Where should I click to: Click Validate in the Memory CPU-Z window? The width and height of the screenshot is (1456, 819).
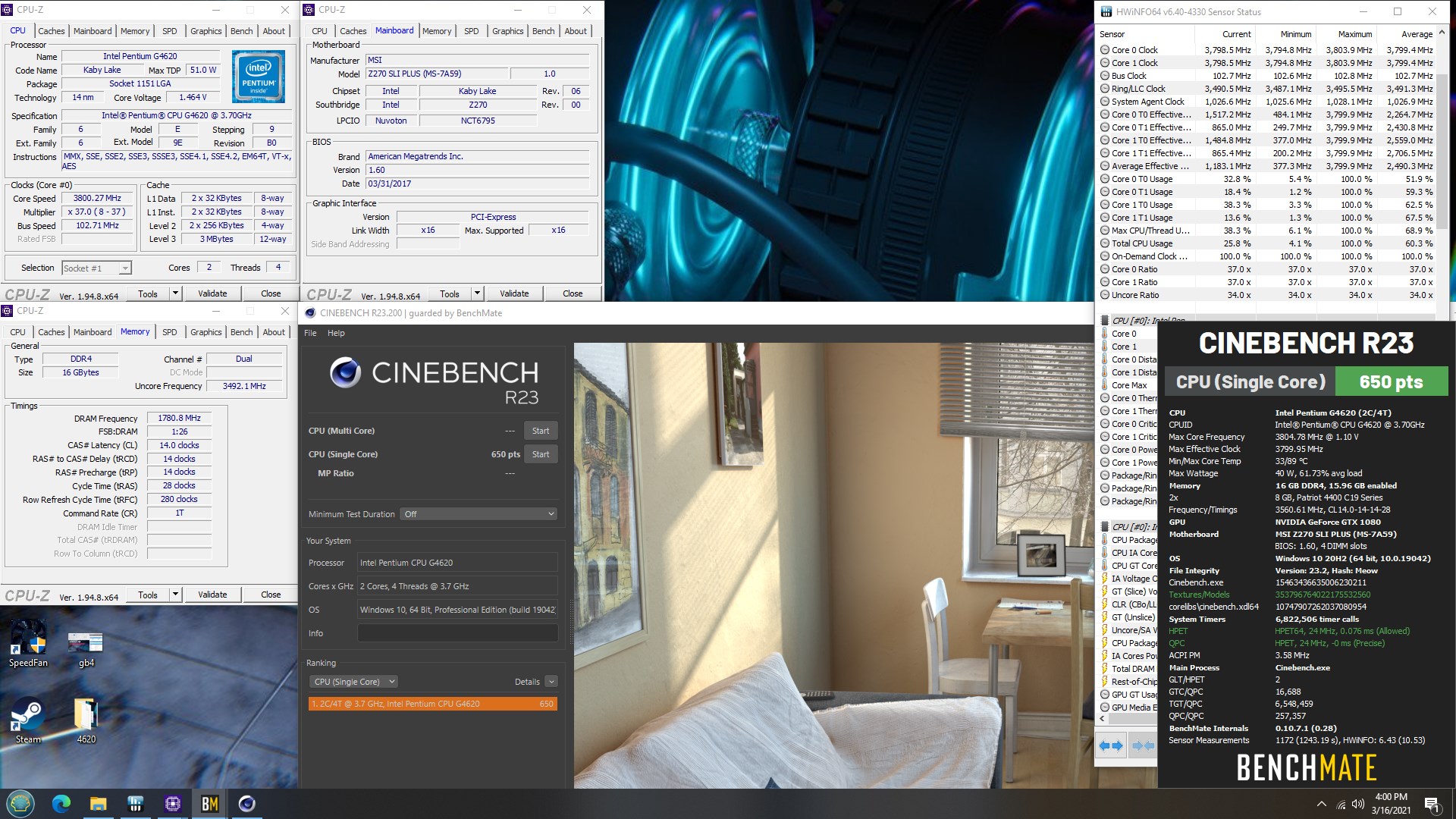tap(212, 595)
